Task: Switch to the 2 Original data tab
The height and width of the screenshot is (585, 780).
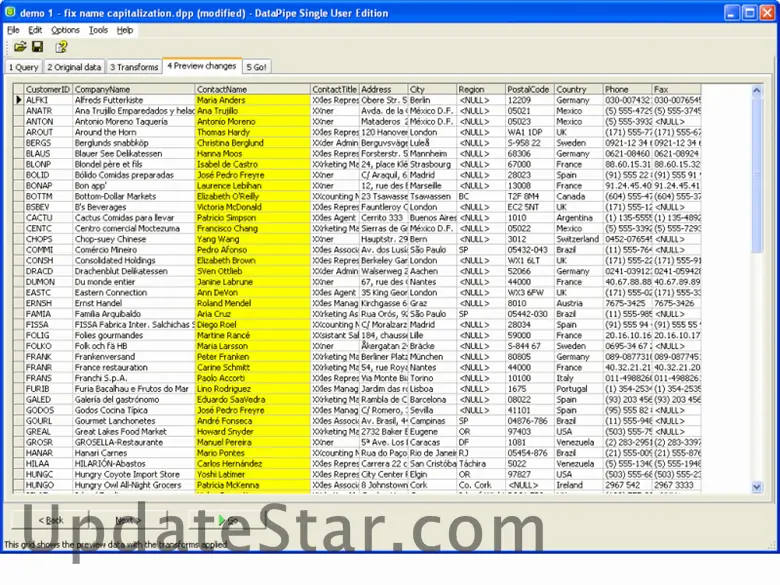Action: coord(74,67)
